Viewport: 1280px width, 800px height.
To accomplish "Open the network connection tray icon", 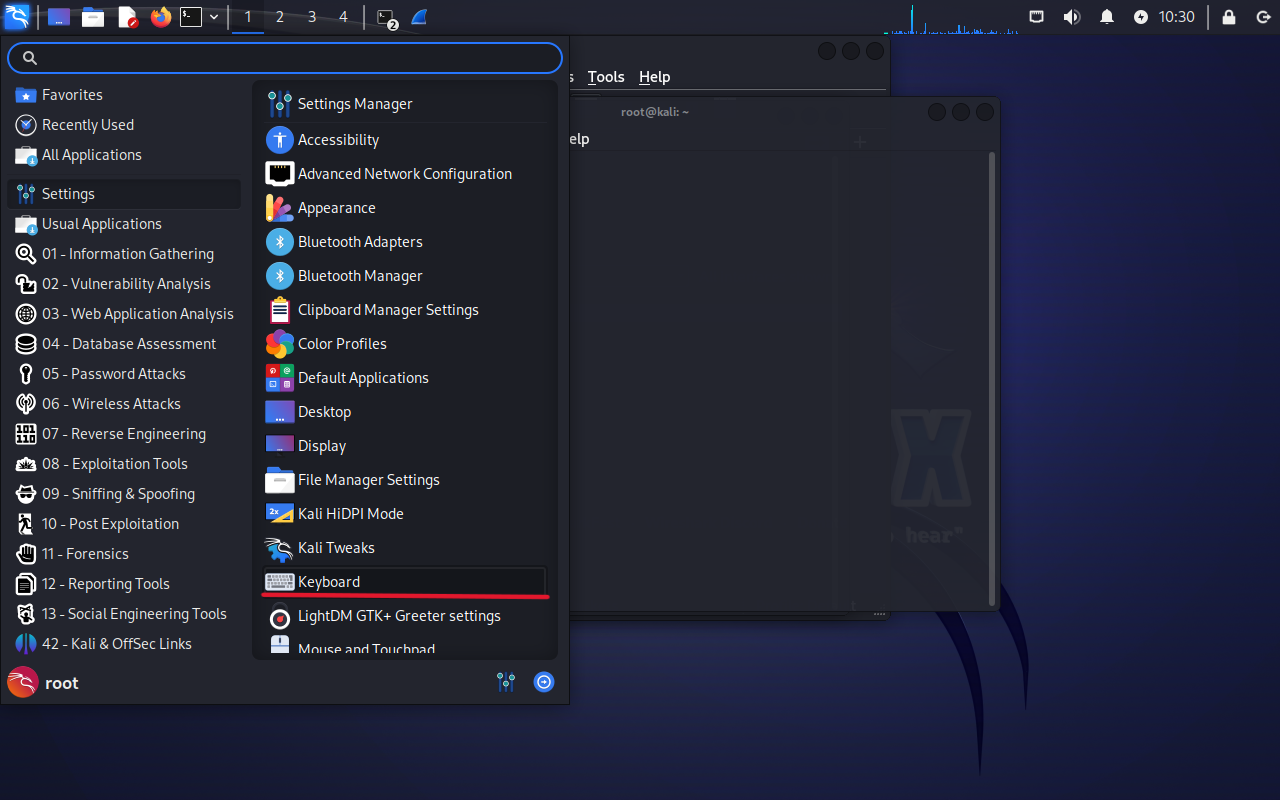I will pyautogui.click(x=1037, y=17).
